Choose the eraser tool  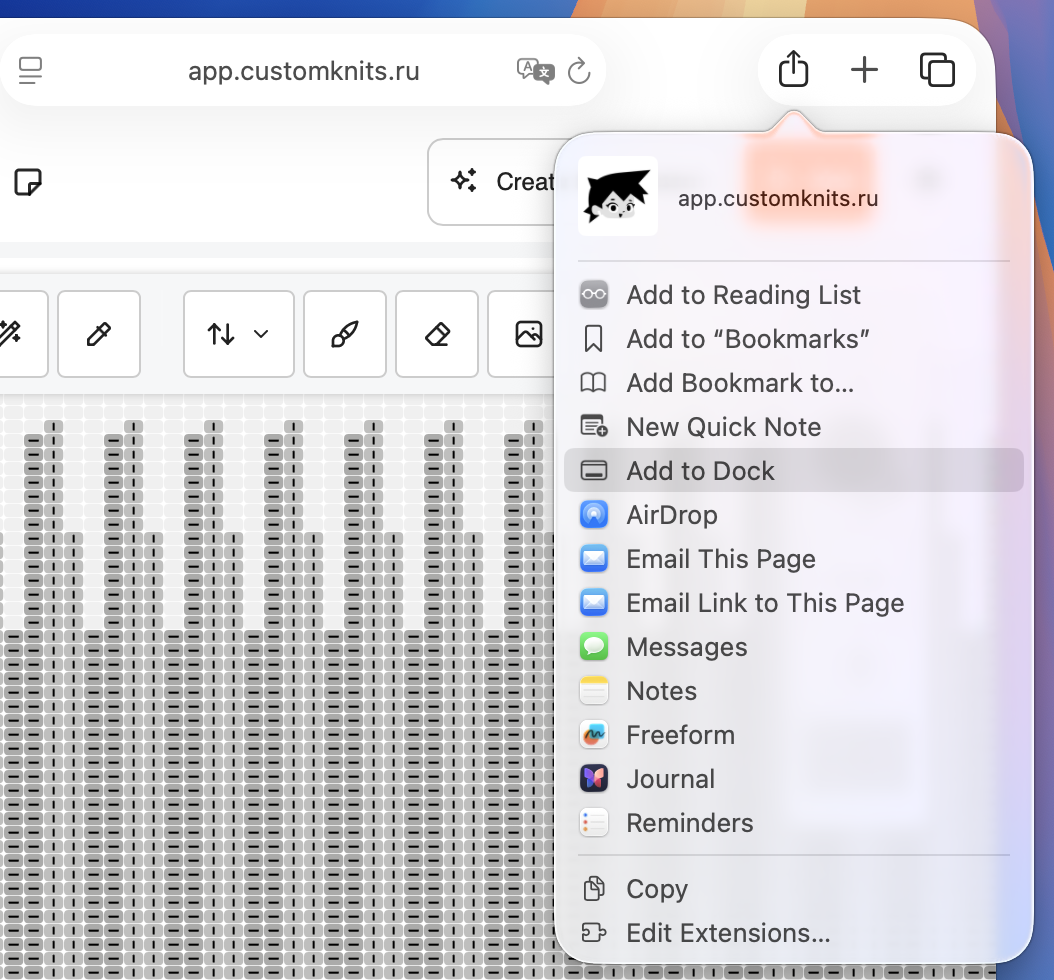pyautogui.click(x=437, y=334)
